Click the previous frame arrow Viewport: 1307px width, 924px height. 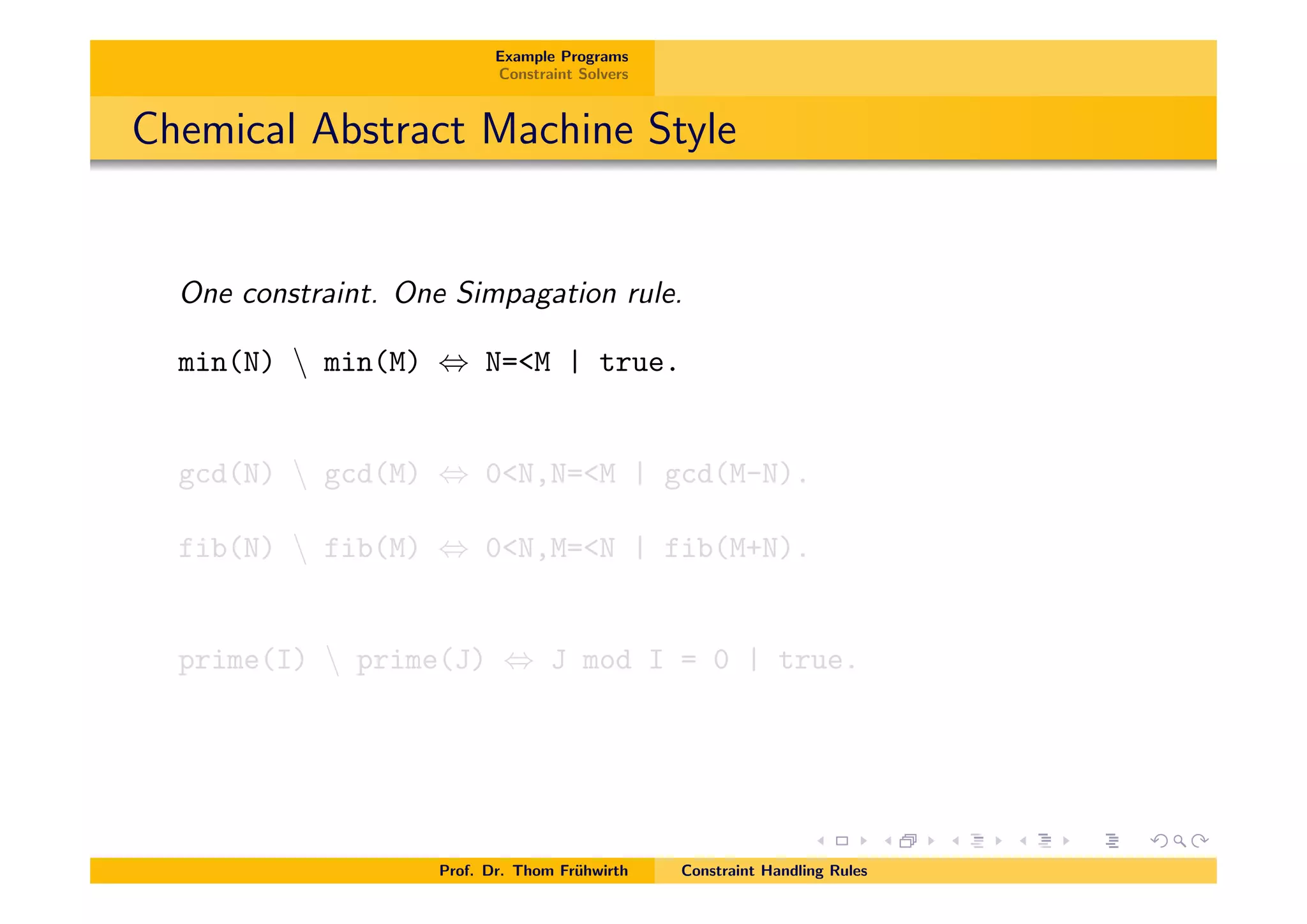(888, 841)
